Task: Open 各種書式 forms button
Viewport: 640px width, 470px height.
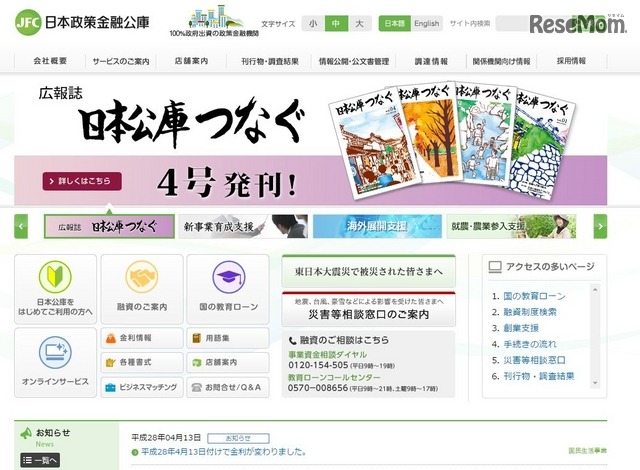Action: pyautogui.click(x=142, y=362)
